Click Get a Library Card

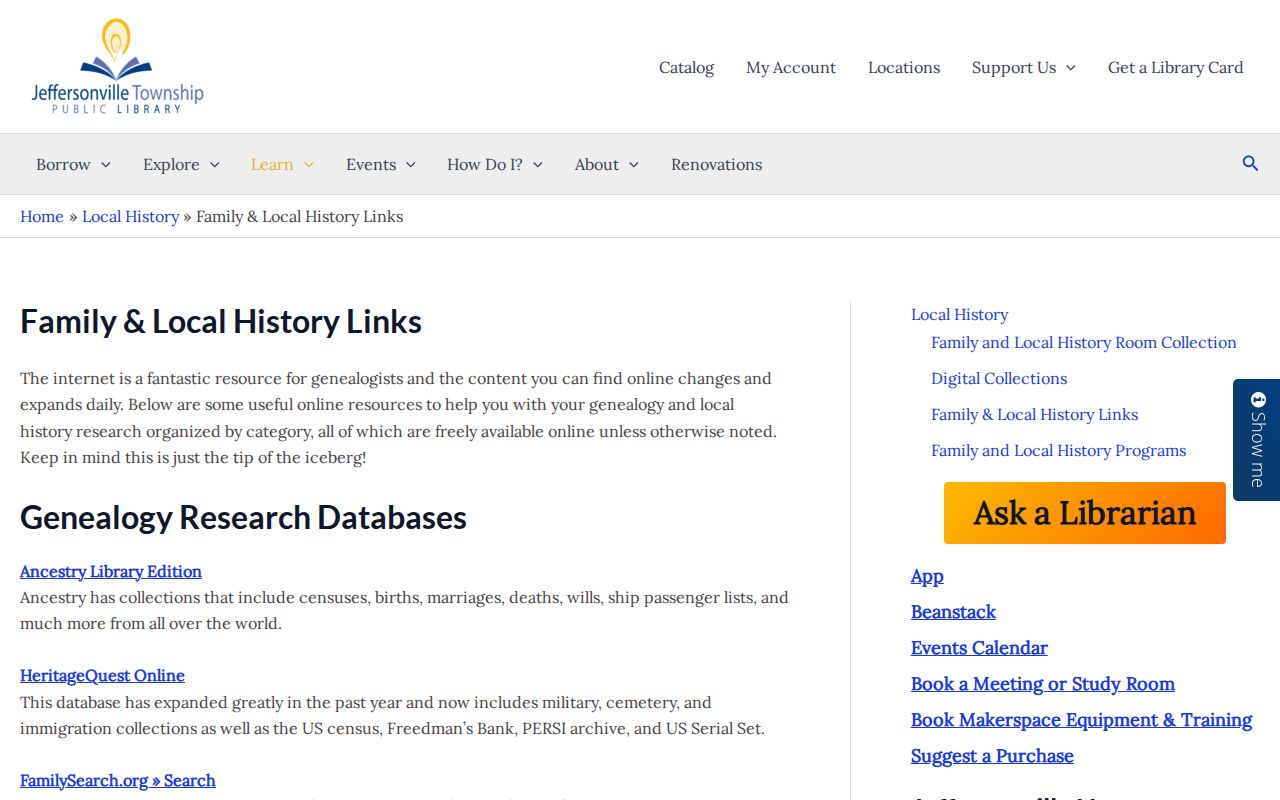pyautogui.click(x=1176, y=67)
